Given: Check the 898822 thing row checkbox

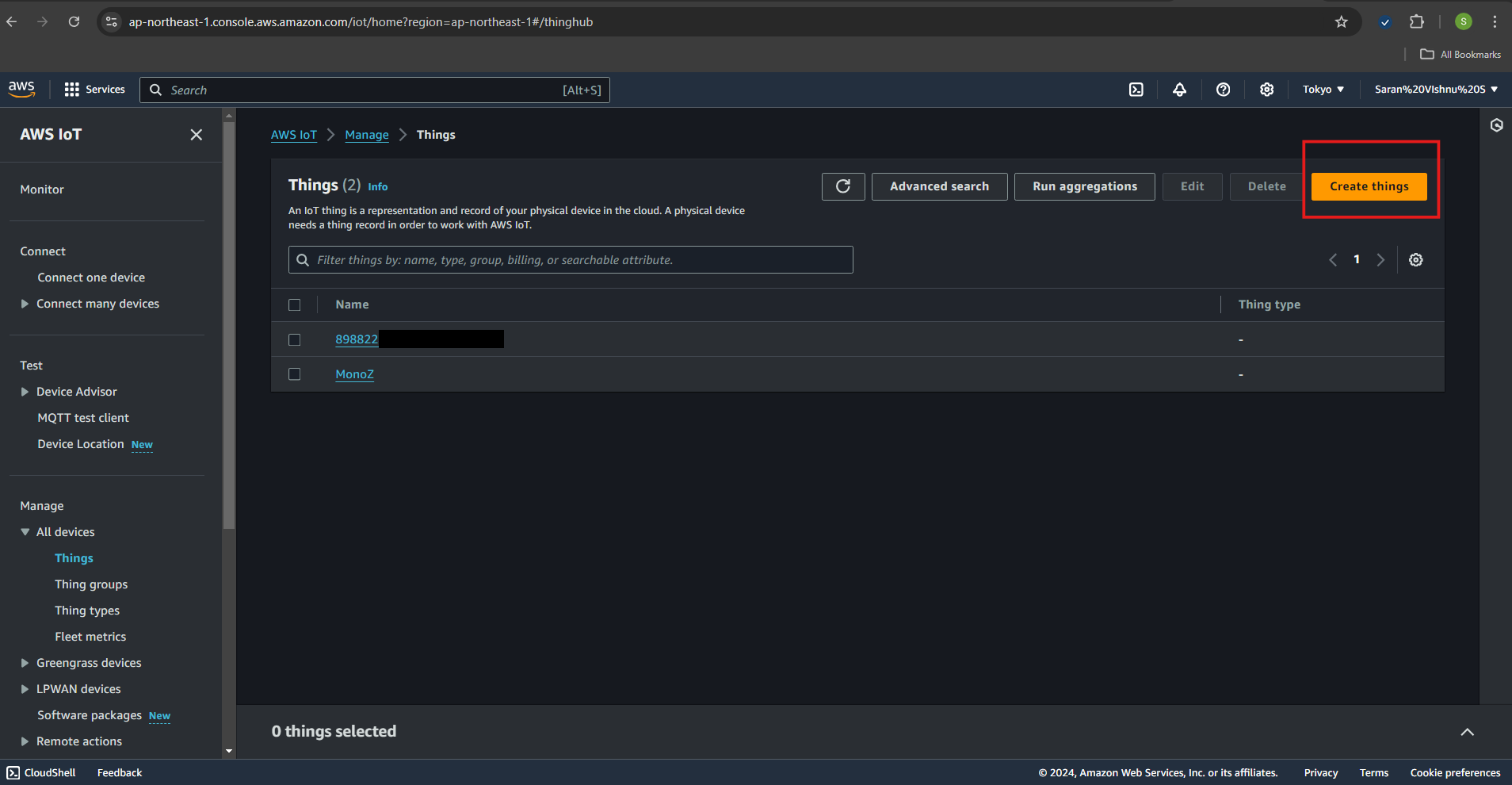Looking at the screenshot, I should (295, 339).
